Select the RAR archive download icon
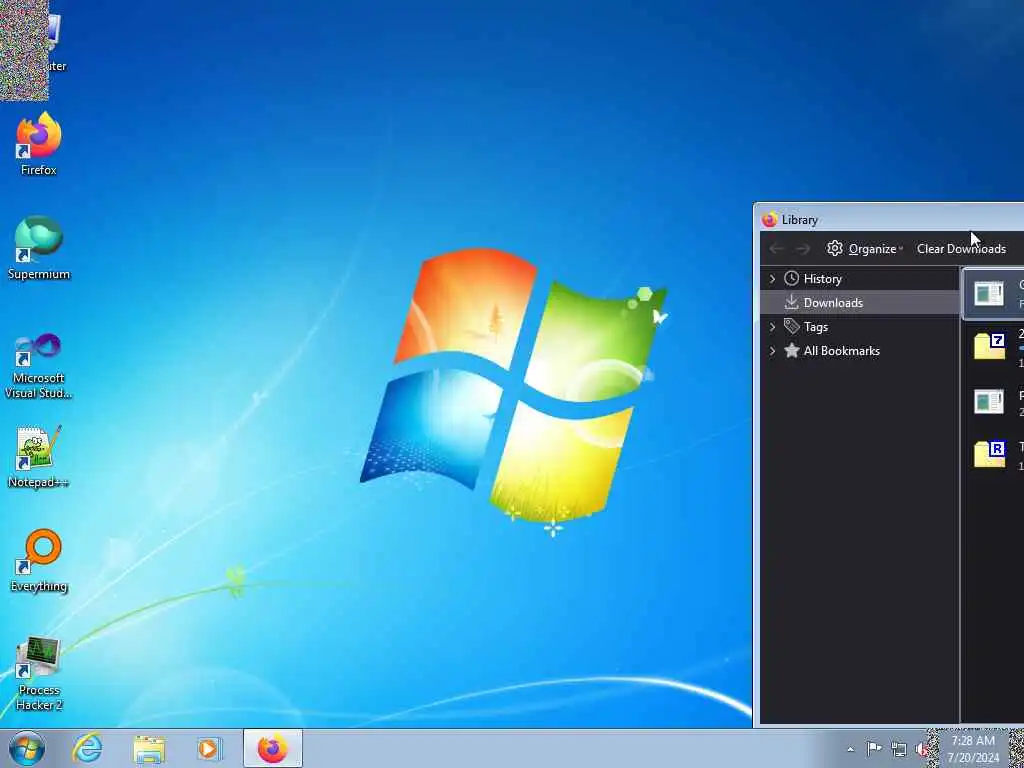1024x768 pixels. point(989,454)
